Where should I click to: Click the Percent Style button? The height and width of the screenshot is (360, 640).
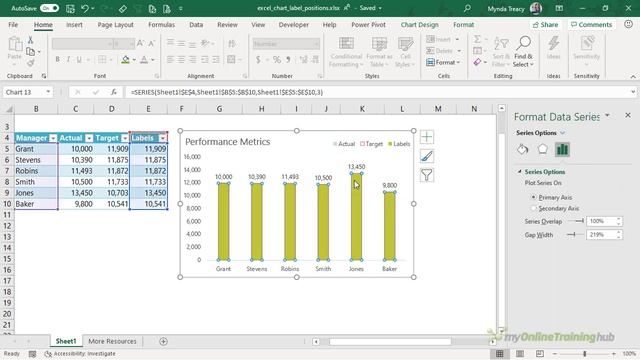[277, 60]
